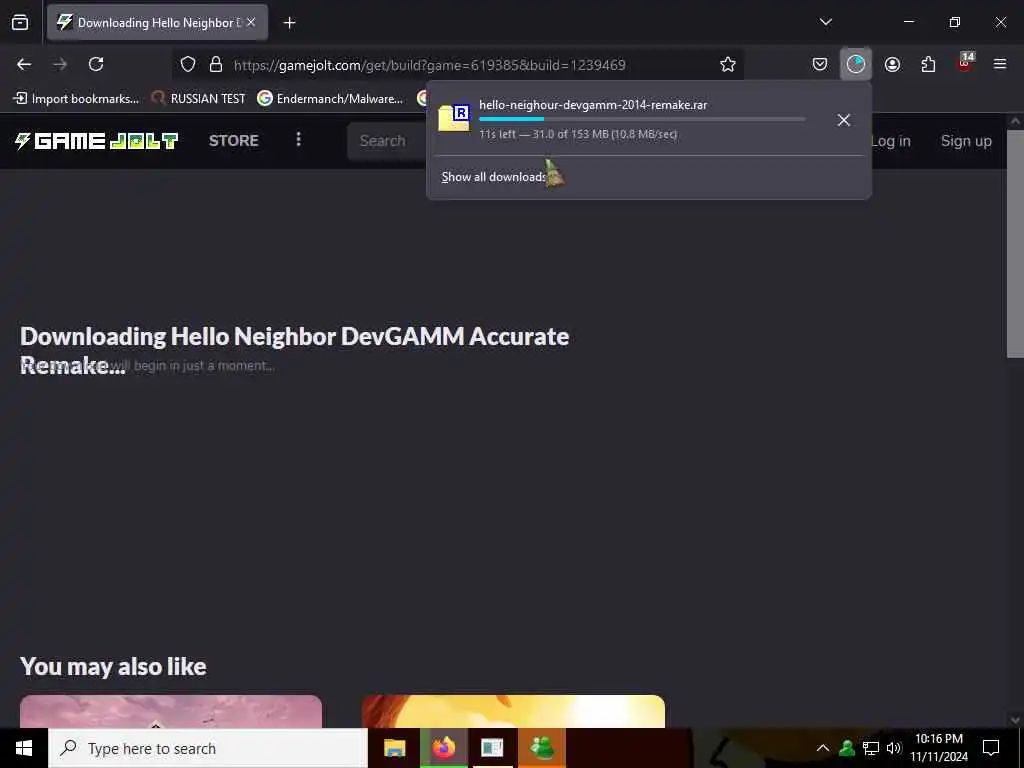
Task: Click the Log in link
Action: pos(891,141)
